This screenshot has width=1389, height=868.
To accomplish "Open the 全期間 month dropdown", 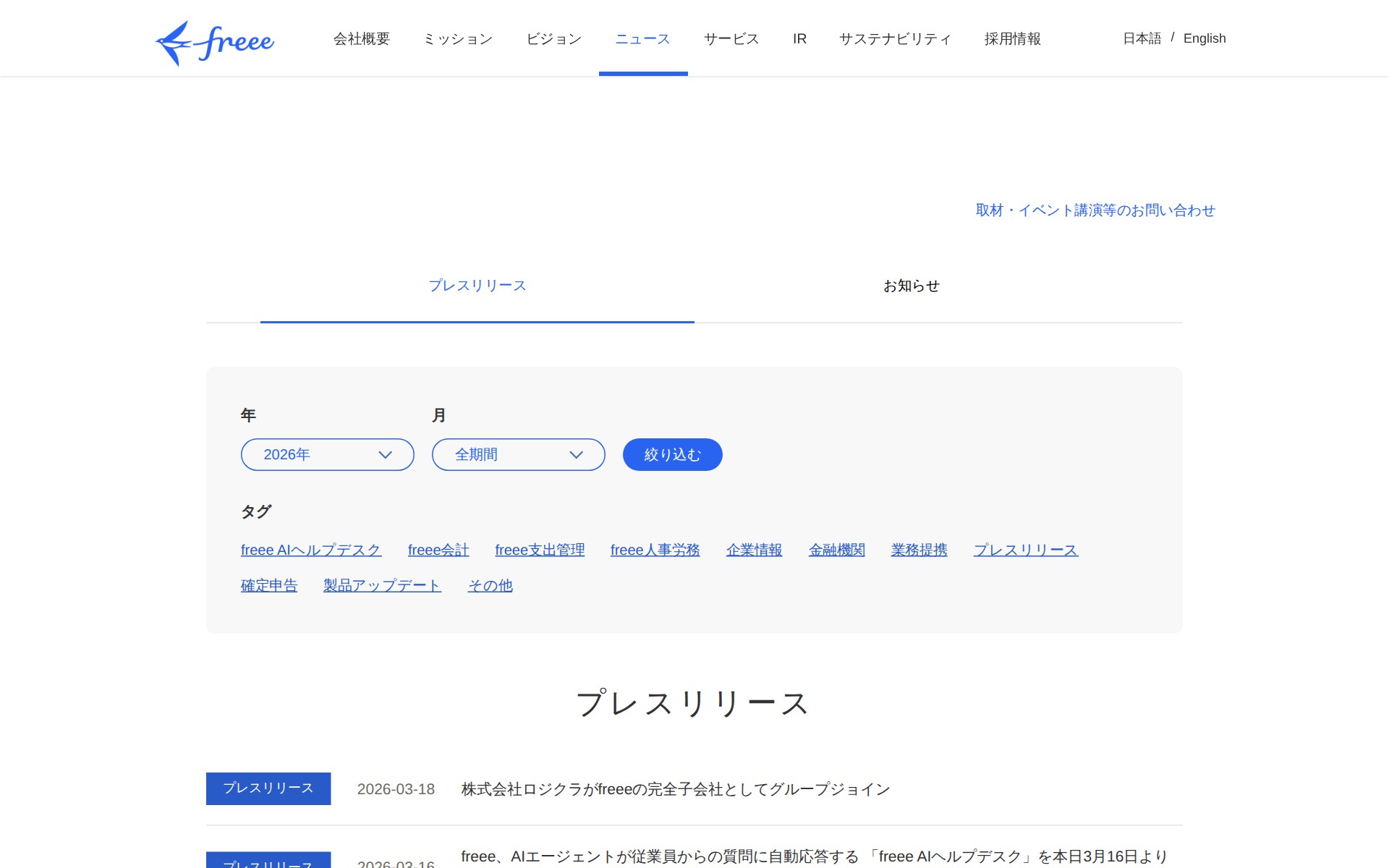I will pyautogui.click(x=519, y=454).
